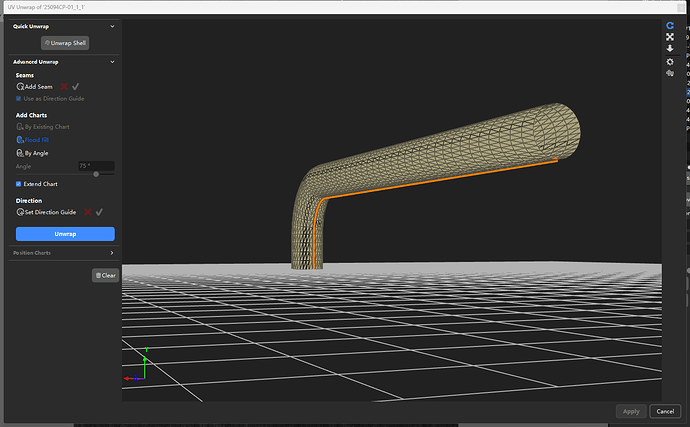The width and height of the screenshot is (690, 427).
Task: Click the orange seam line on the pipe
Action: [x=440, y=179]
